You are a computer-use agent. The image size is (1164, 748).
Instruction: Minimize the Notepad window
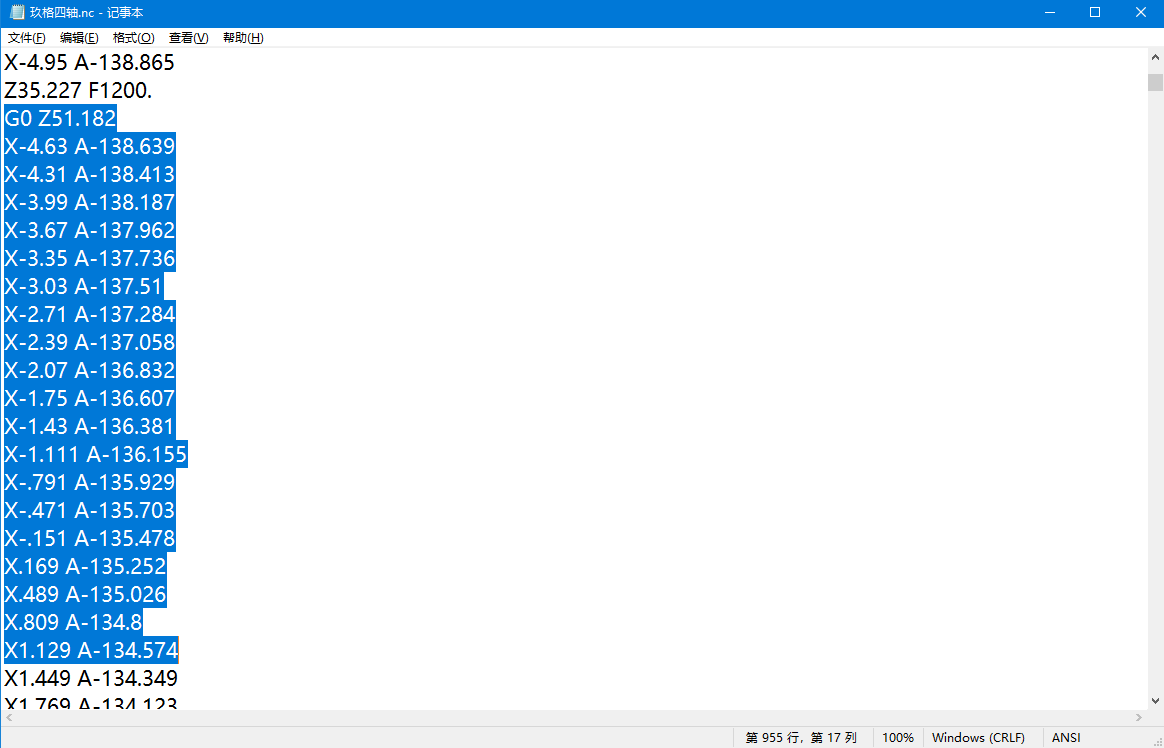[1049, 13]
